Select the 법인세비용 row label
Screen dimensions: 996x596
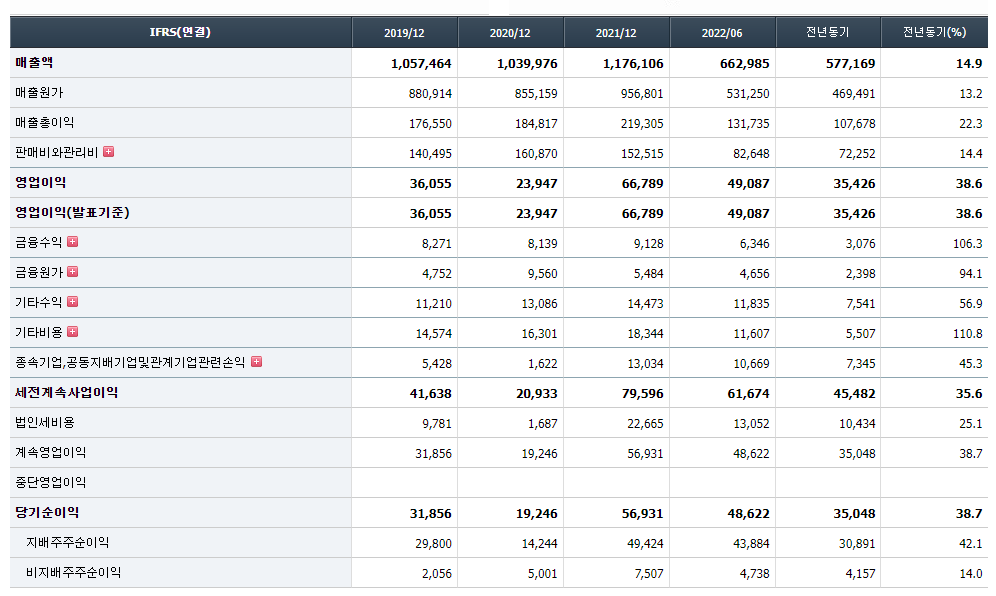coord(44,423)
